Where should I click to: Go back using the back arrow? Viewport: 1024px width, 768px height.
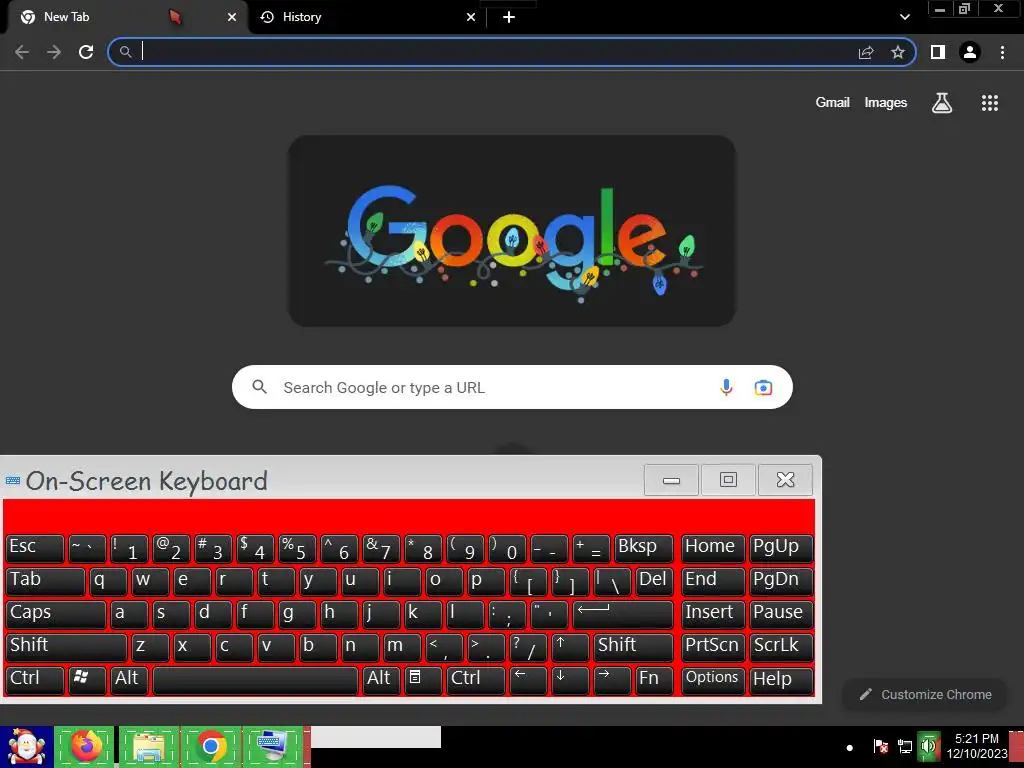point(22,52)
